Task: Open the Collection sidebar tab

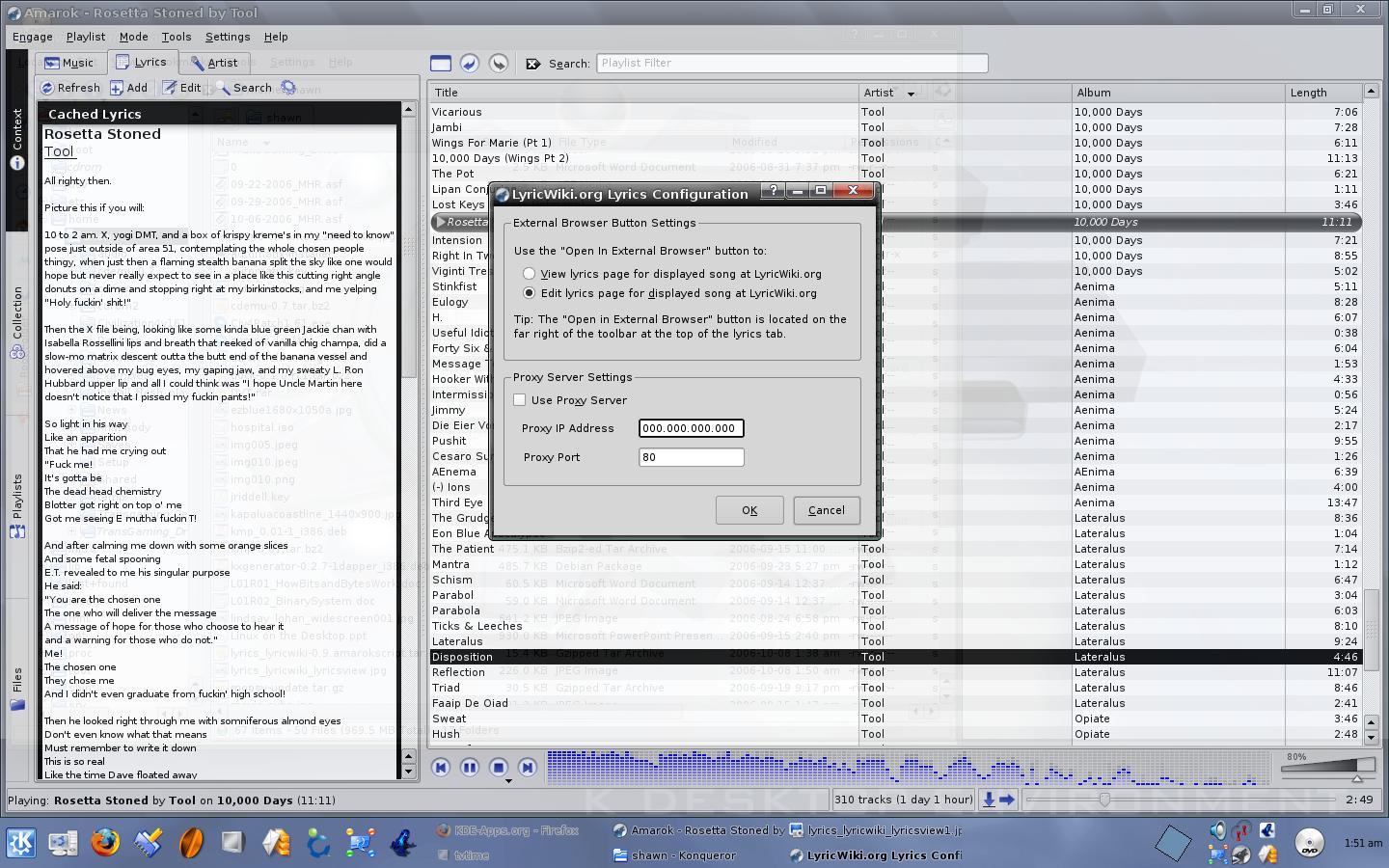Action: [x=17, y=323]
